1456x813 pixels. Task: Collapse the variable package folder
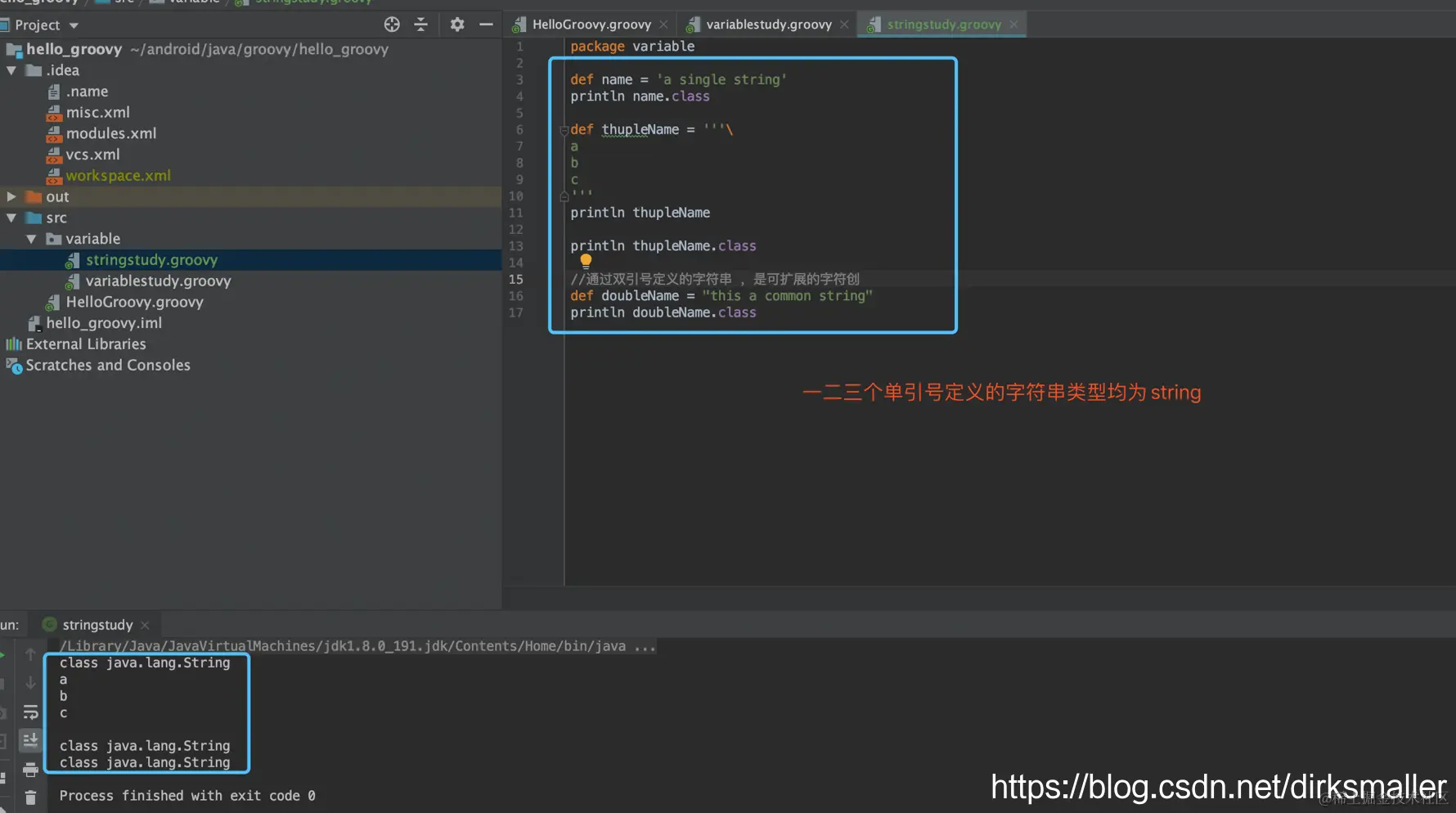(31, 239)
